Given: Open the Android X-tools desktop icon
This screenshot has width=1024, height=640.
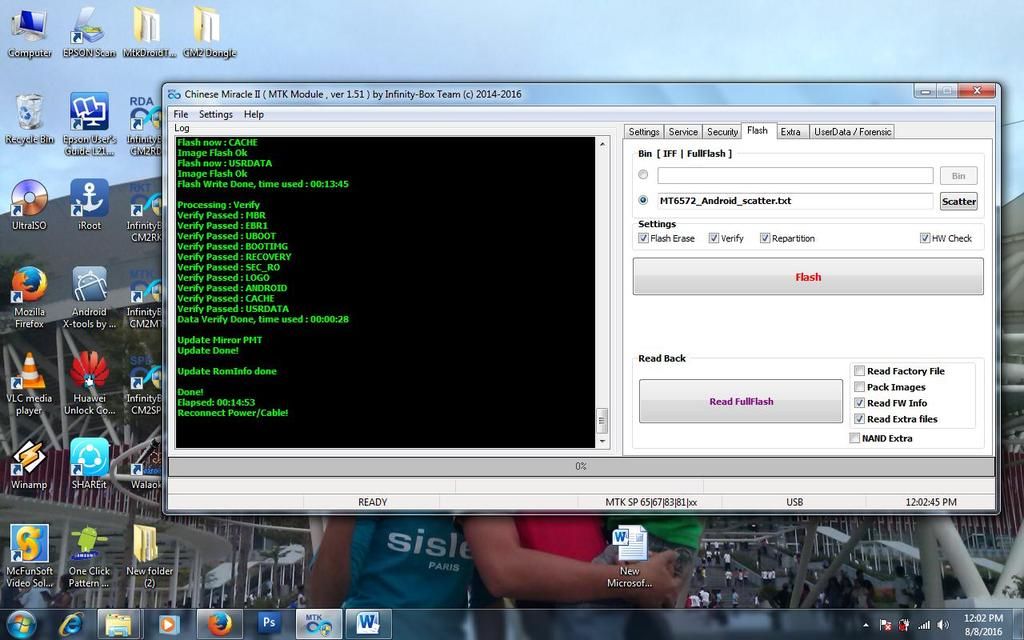Looking at the screenshot, I should click(x=89, y=286).
